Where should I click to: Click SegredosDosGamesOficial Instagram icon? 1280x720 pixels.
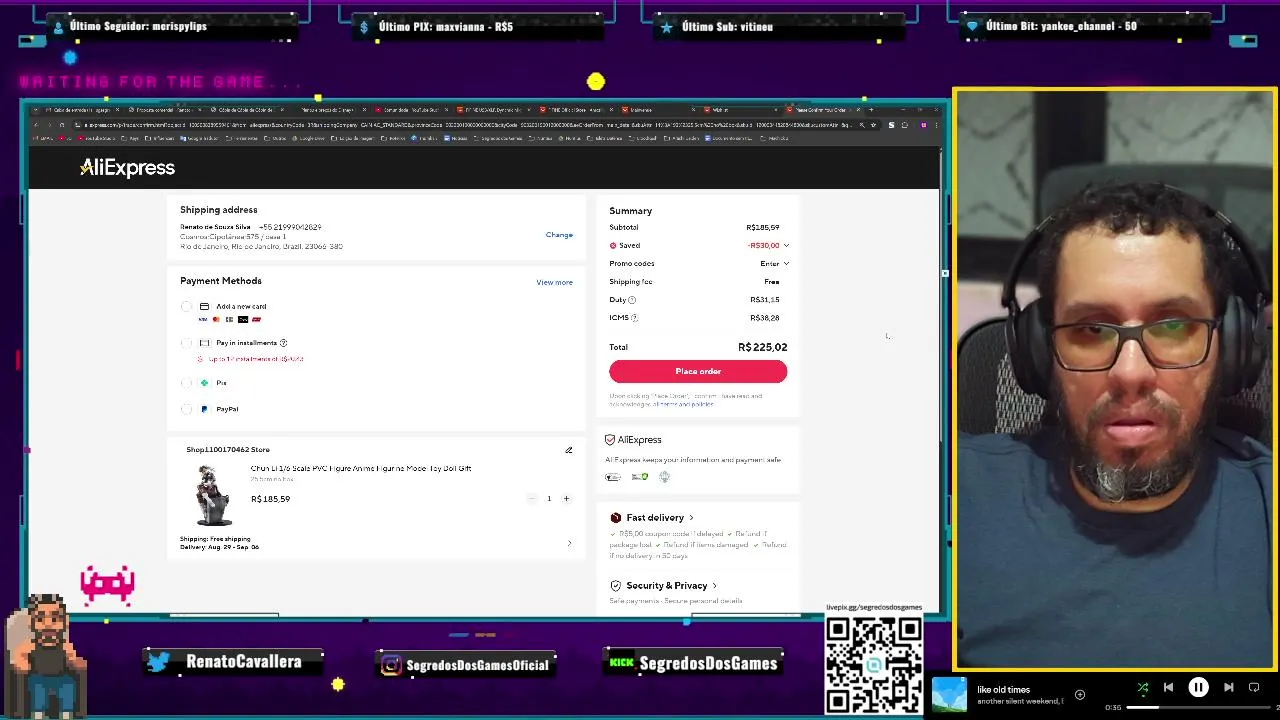(x=392, y=665)
